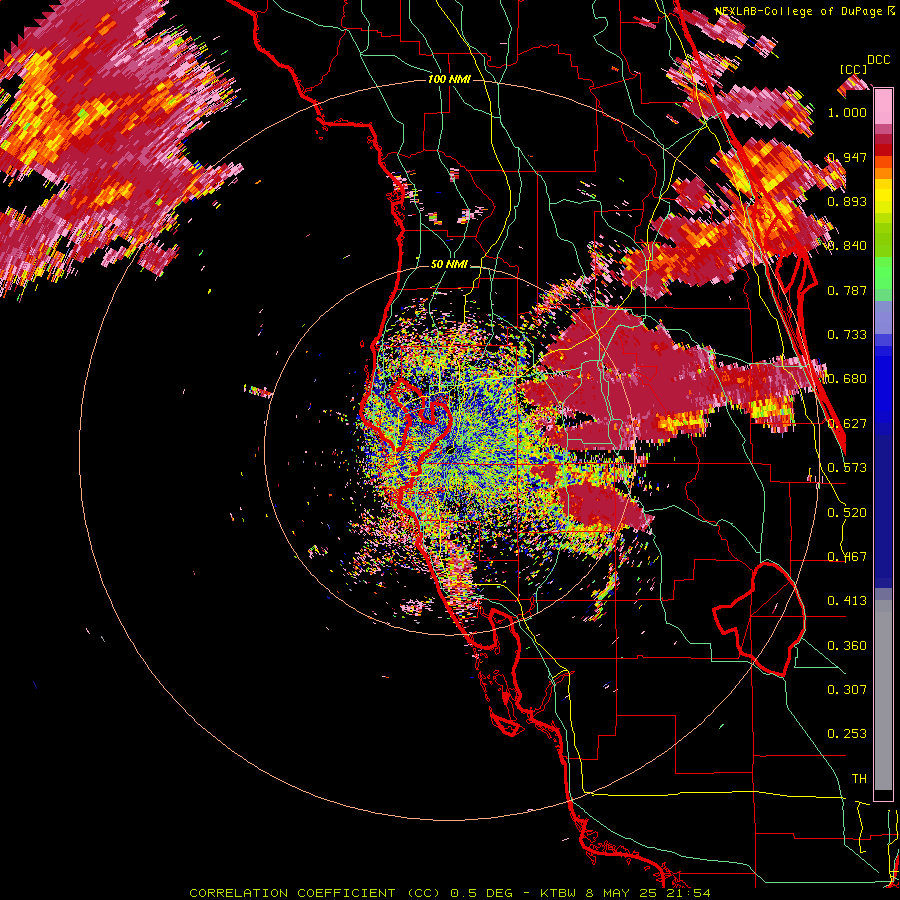Select the 0.787 scale value
The image size is (900, 900).
pos(847,290)
